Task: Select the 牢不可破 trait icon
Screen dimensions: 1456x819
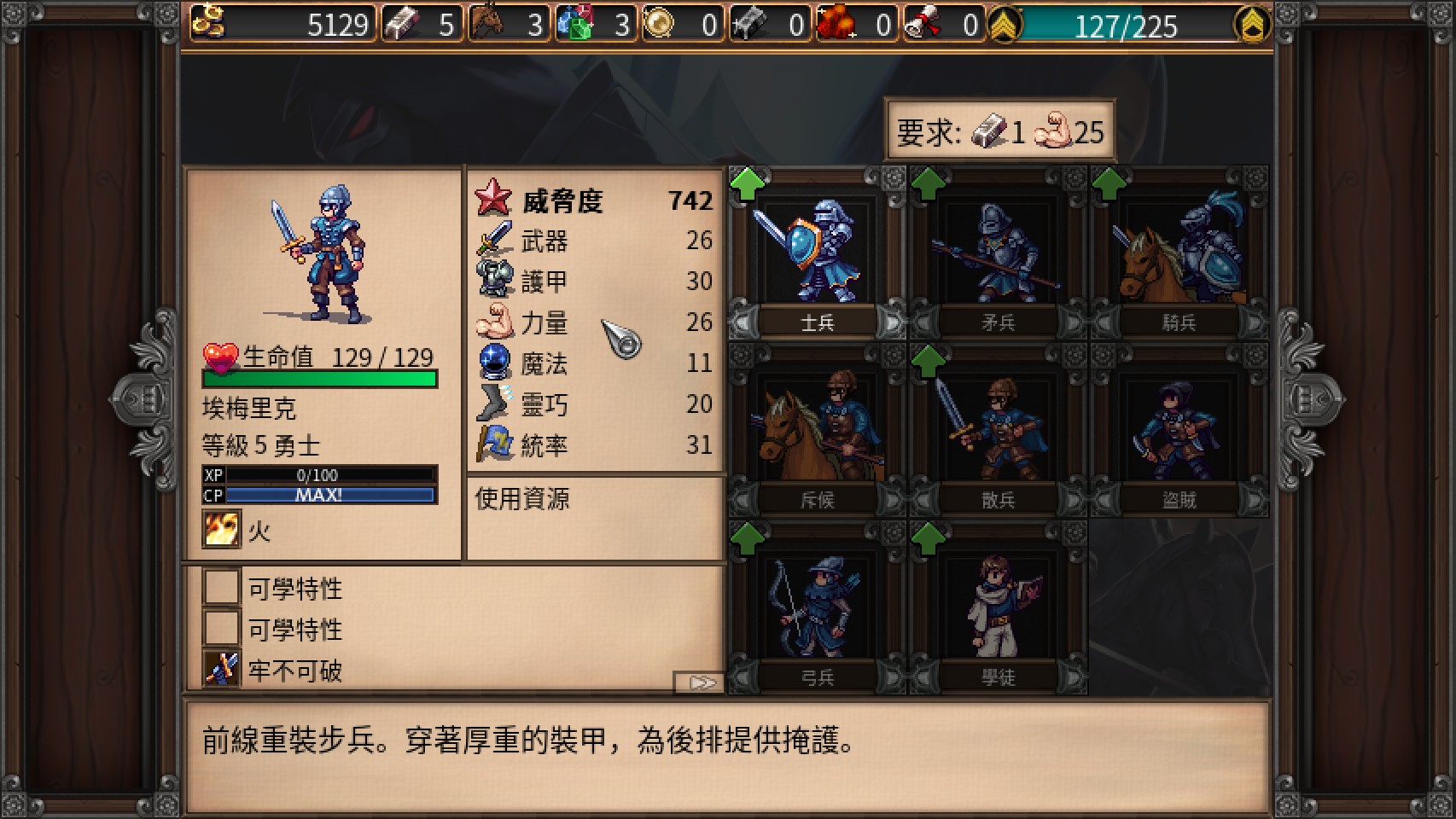Action: click(x=222, y=670)
